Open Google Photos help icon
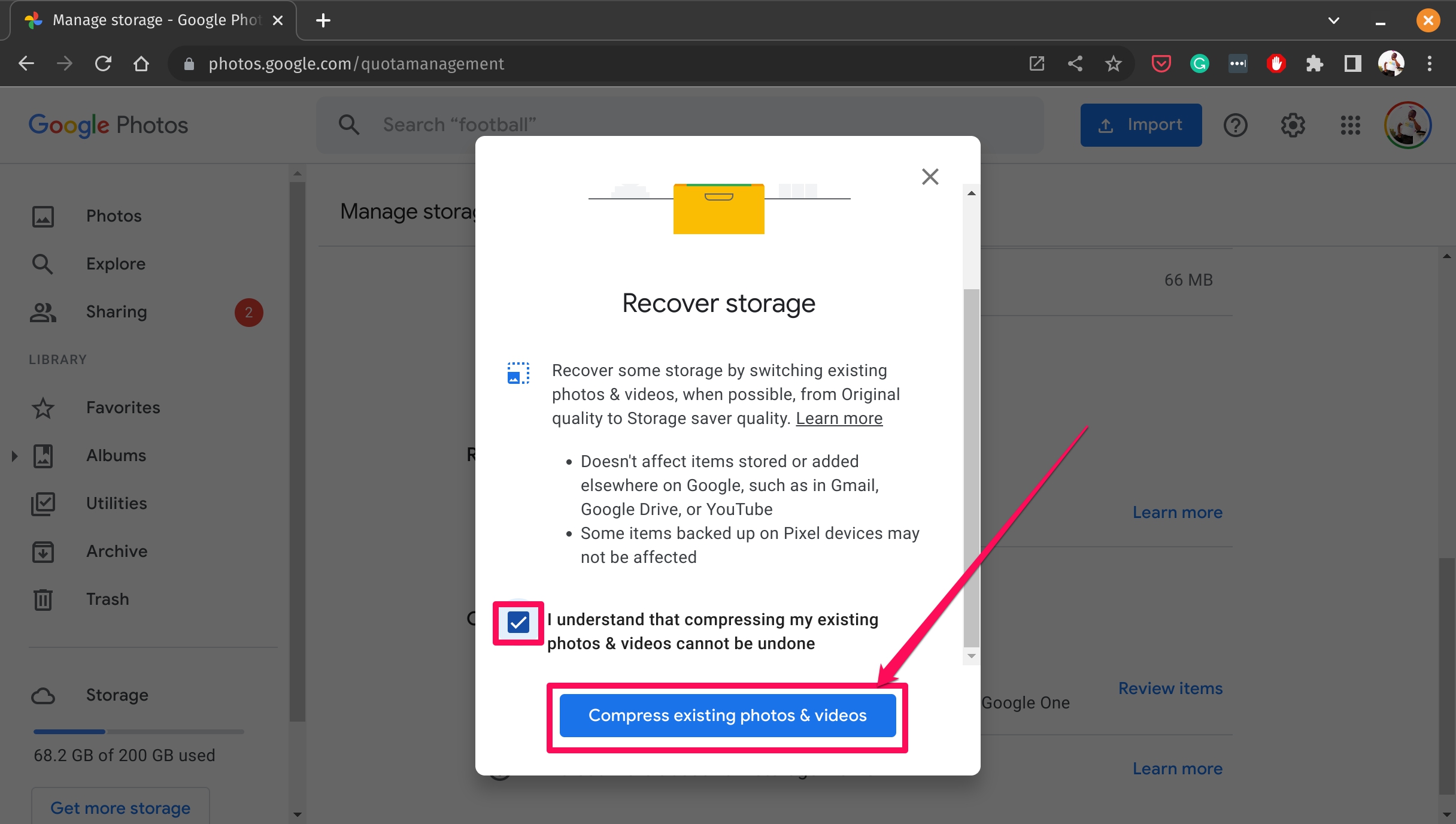The image size is (1456, 824). click(x=1235, y=125)
